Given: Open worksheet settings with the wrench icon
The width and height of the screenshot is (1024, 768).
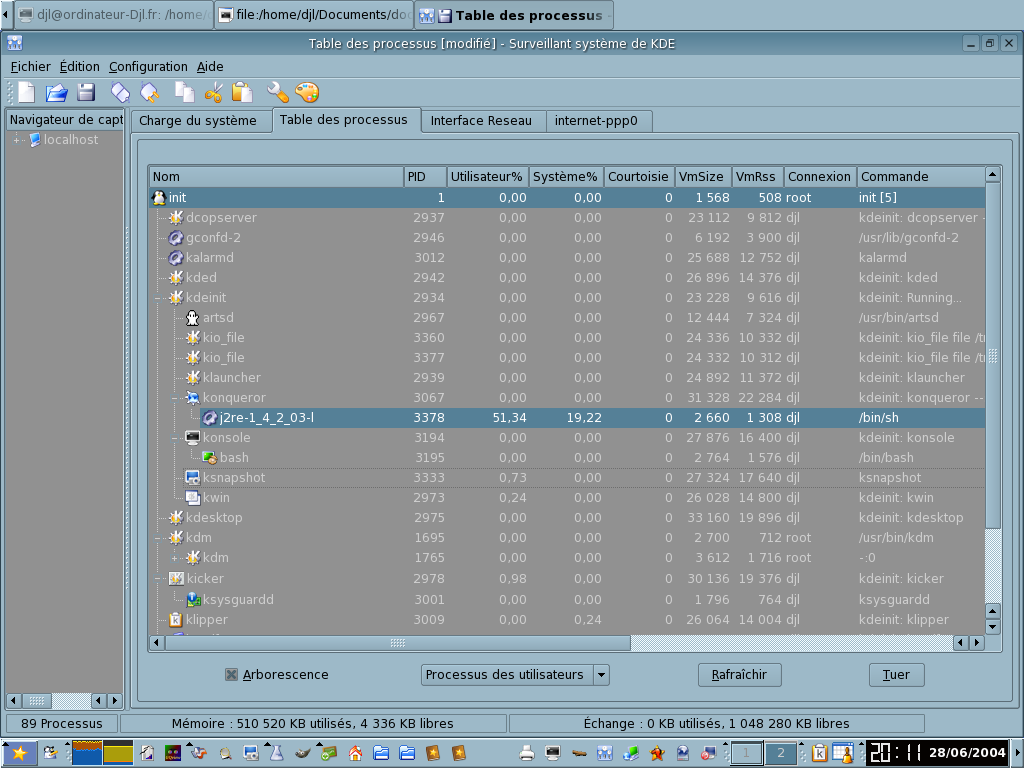Looking at the screenshot, I should 277,93.
